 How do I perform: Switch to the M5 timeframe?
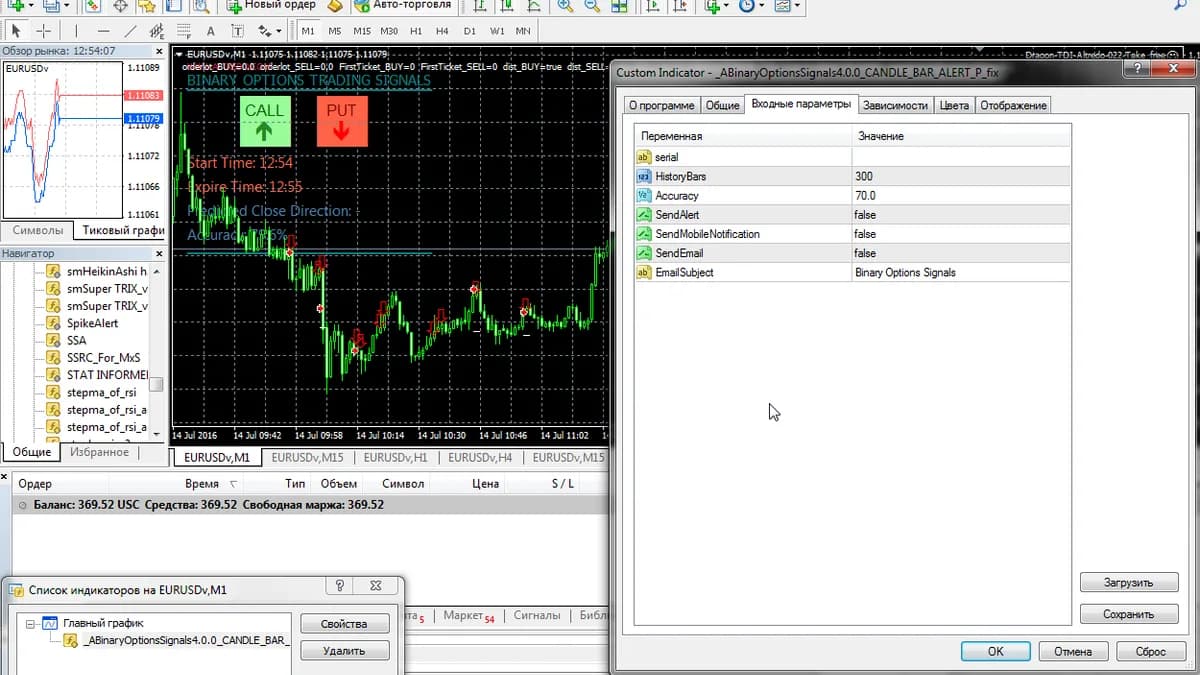tap(334, 31)
